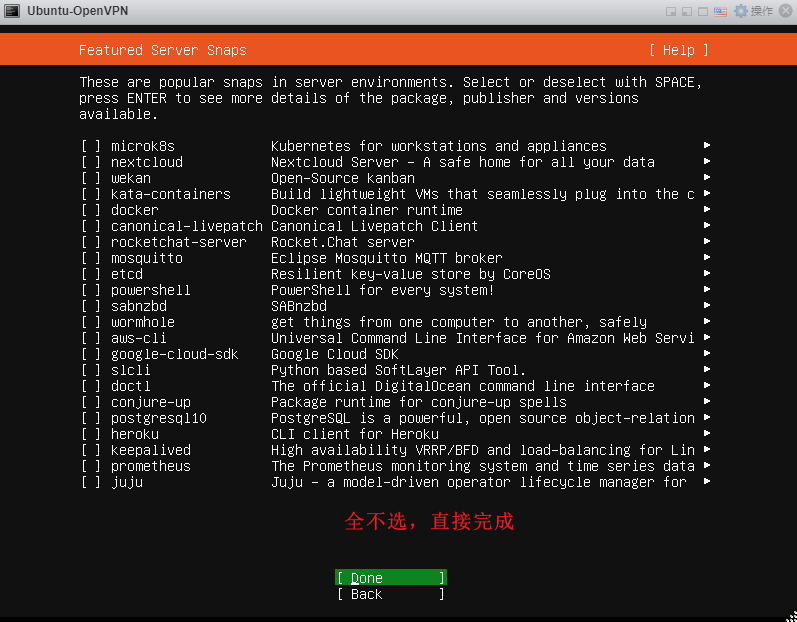Click the 'doctl' snap name
Screen dimensions: 797x622
tap(131, 386)
